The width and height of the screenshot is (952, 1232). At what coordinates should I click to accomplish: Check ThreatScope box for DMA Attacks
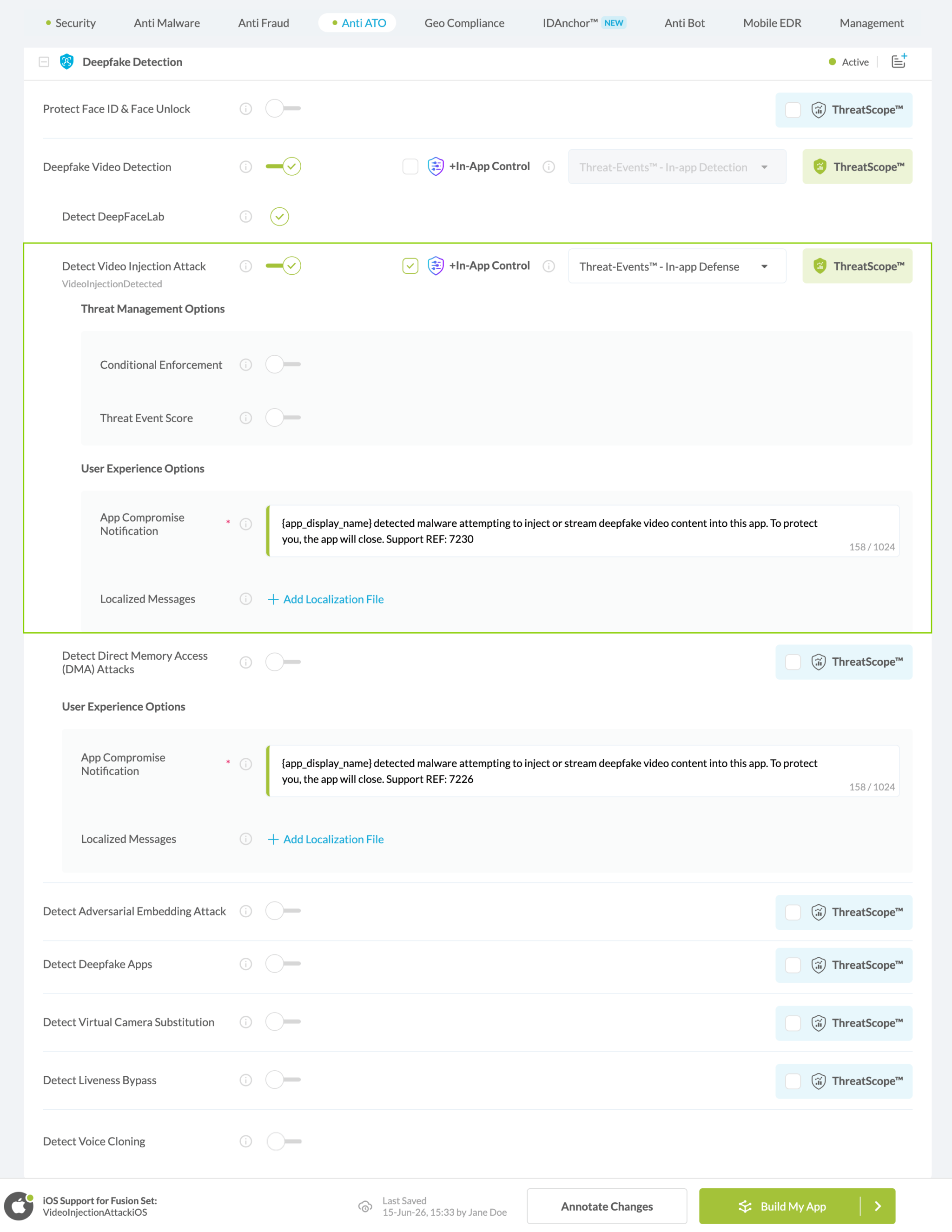(x=793, y=662)
